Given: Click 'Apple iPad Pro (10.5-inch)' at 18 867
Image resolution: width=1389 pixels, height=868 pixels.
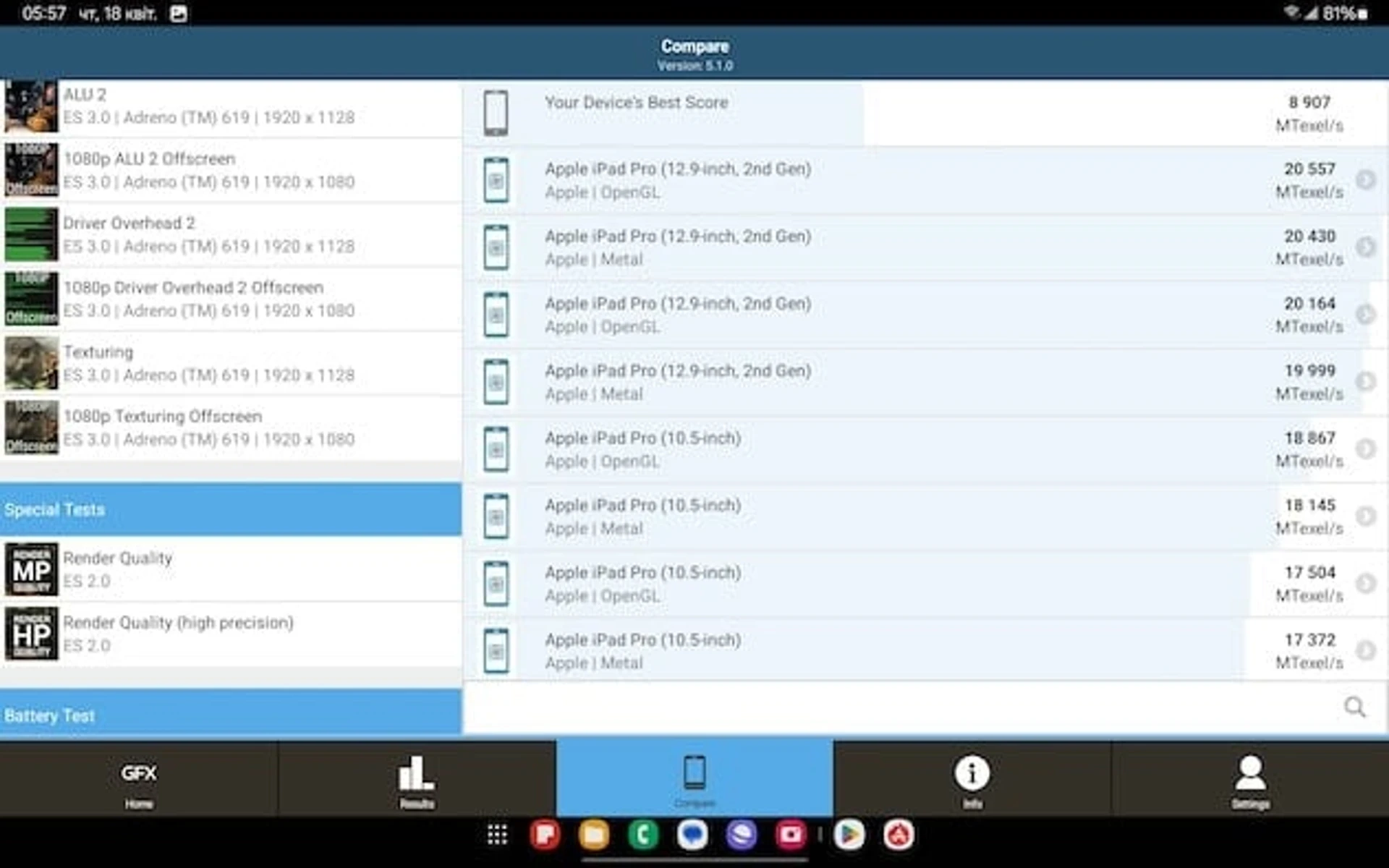Looking at the screenshot, I should pyautogui.click(x=642, y=438).
